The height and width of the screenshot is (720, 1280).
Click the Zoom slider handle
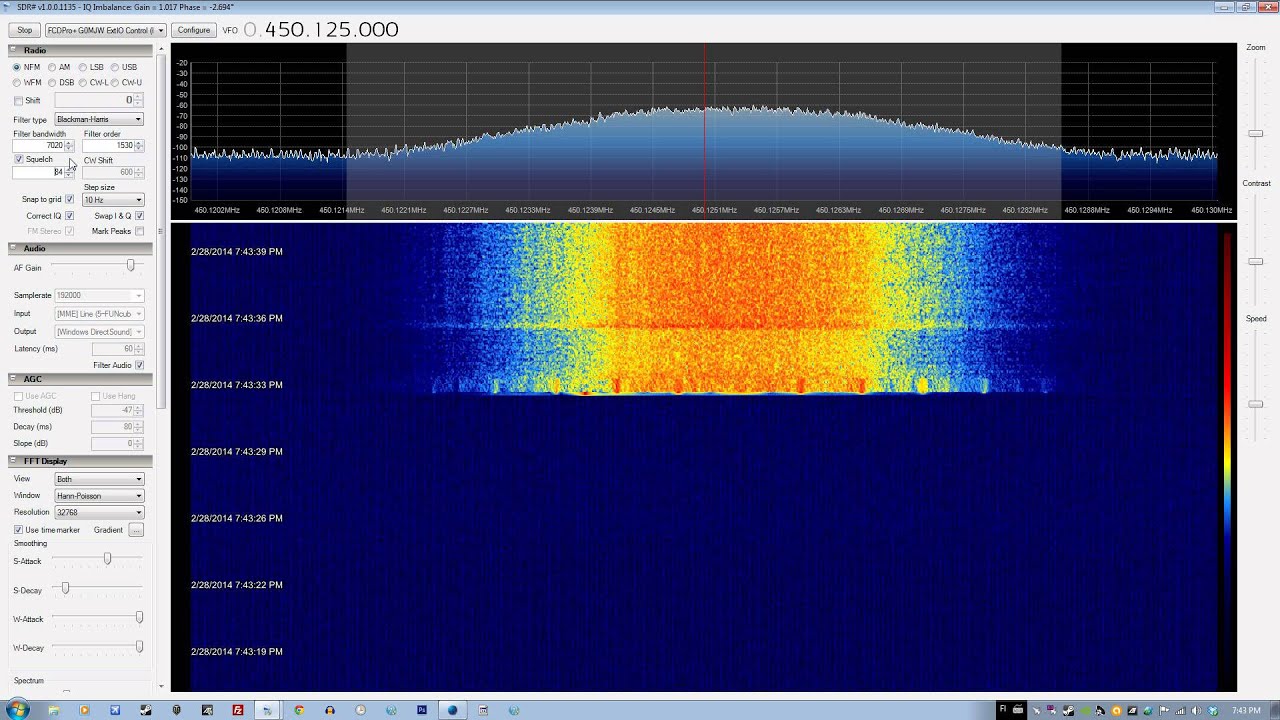pos(1255,133)
